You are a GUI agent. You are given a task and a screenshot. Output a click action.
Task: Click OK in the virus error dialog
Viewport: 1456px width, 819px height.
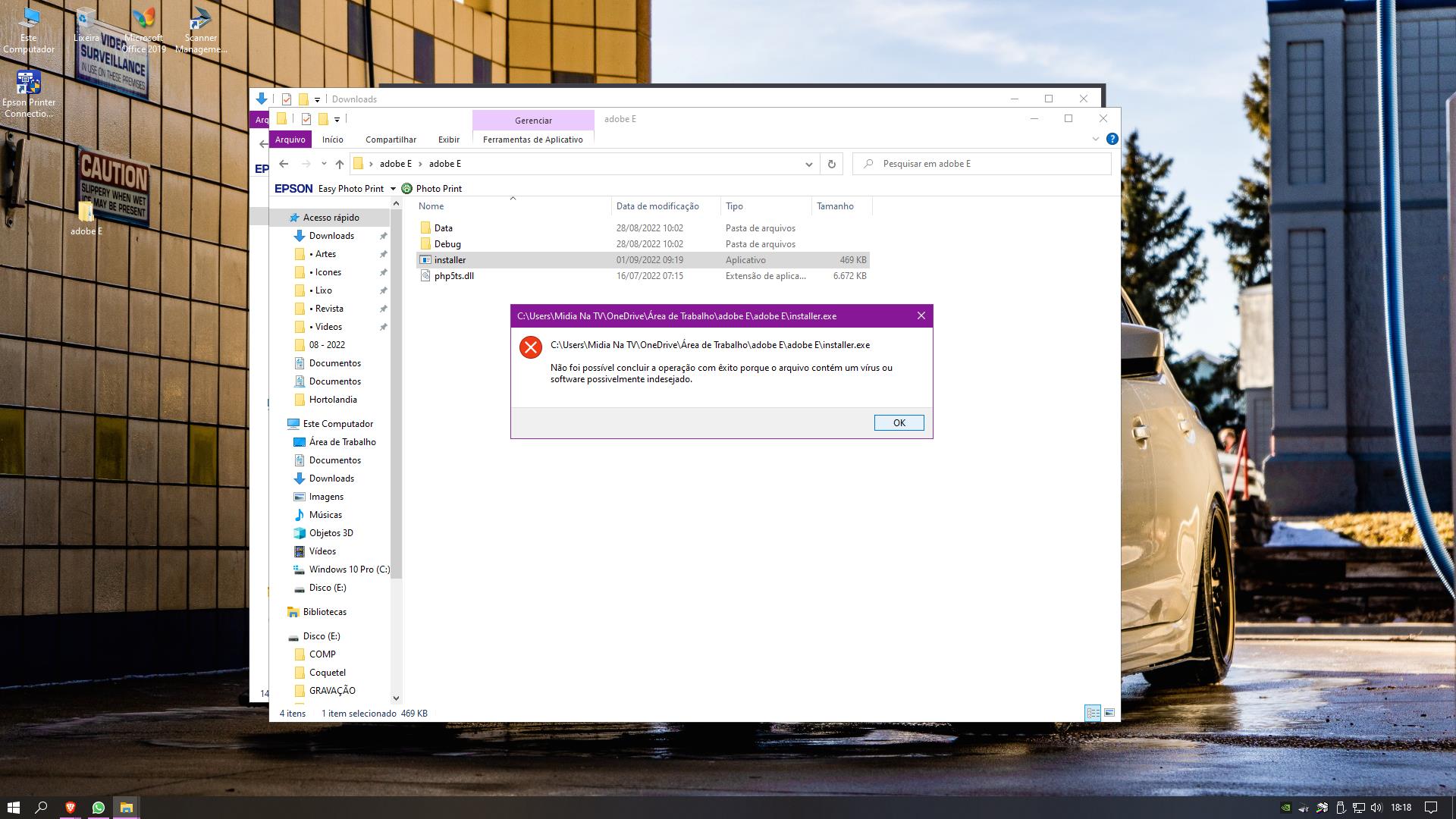899,423
